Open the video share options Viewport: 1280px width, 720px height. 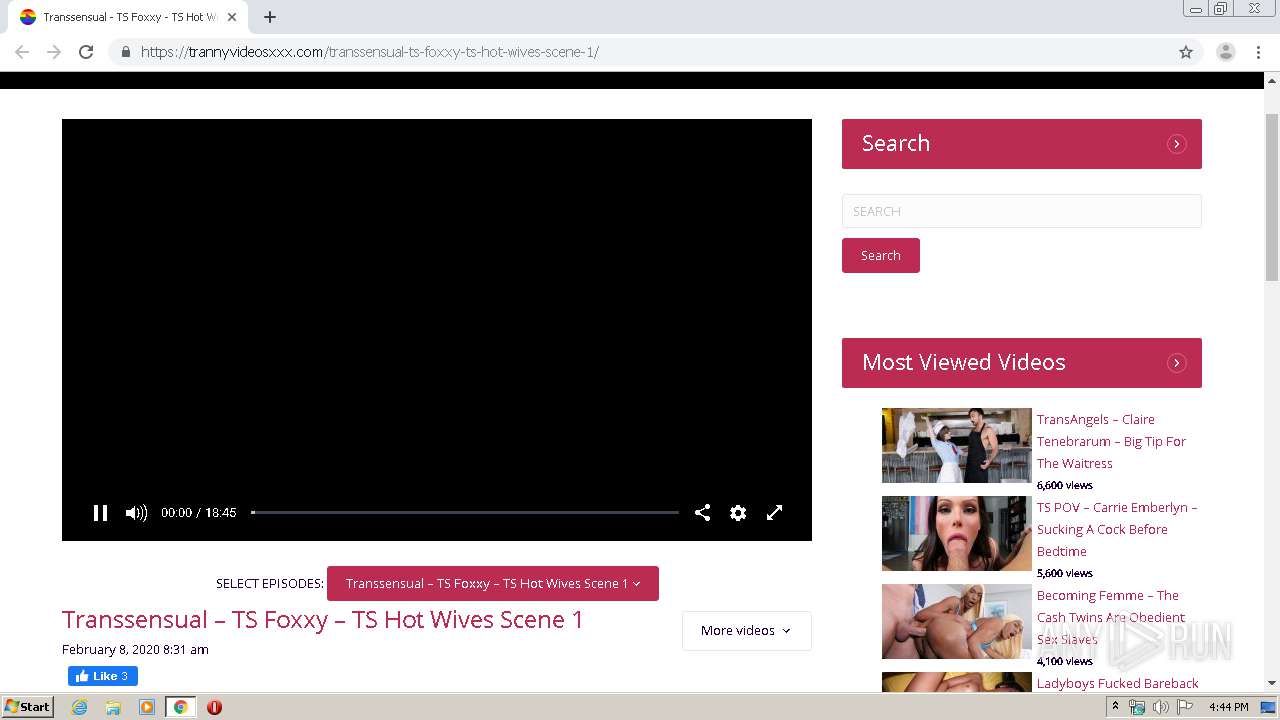703,513
